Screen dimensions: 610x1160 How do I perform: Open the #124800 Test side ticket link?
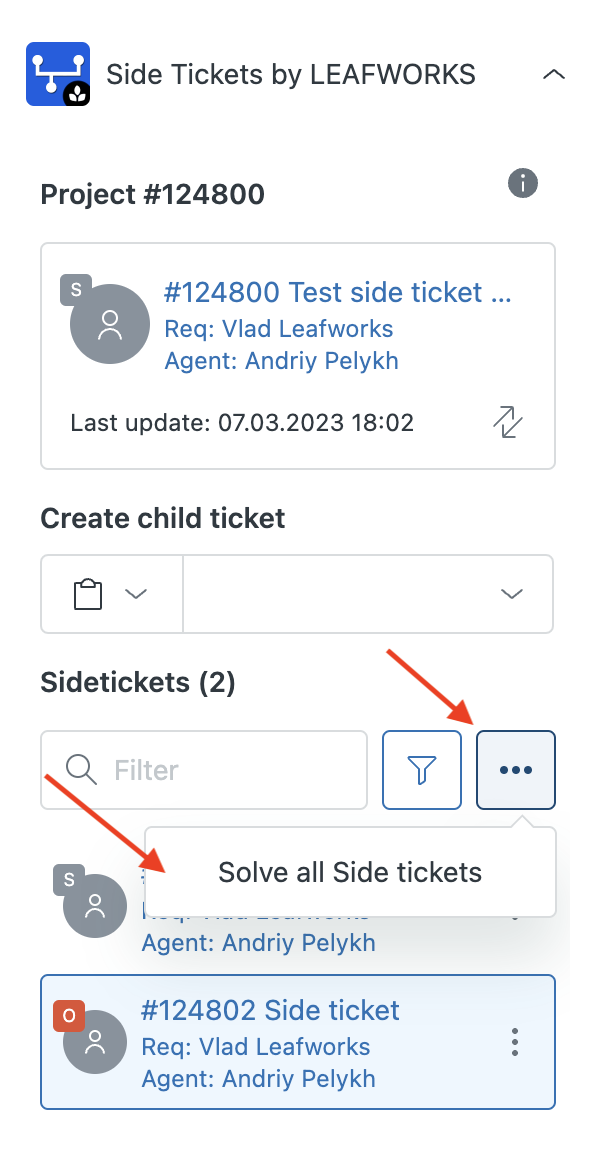(x=340, y=292)
